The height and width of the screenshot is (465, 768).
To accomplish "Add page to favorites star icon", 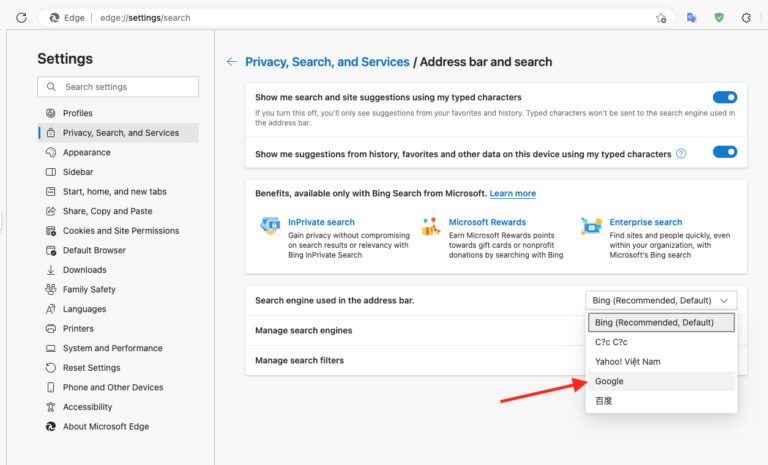I will tap(661, 18).
